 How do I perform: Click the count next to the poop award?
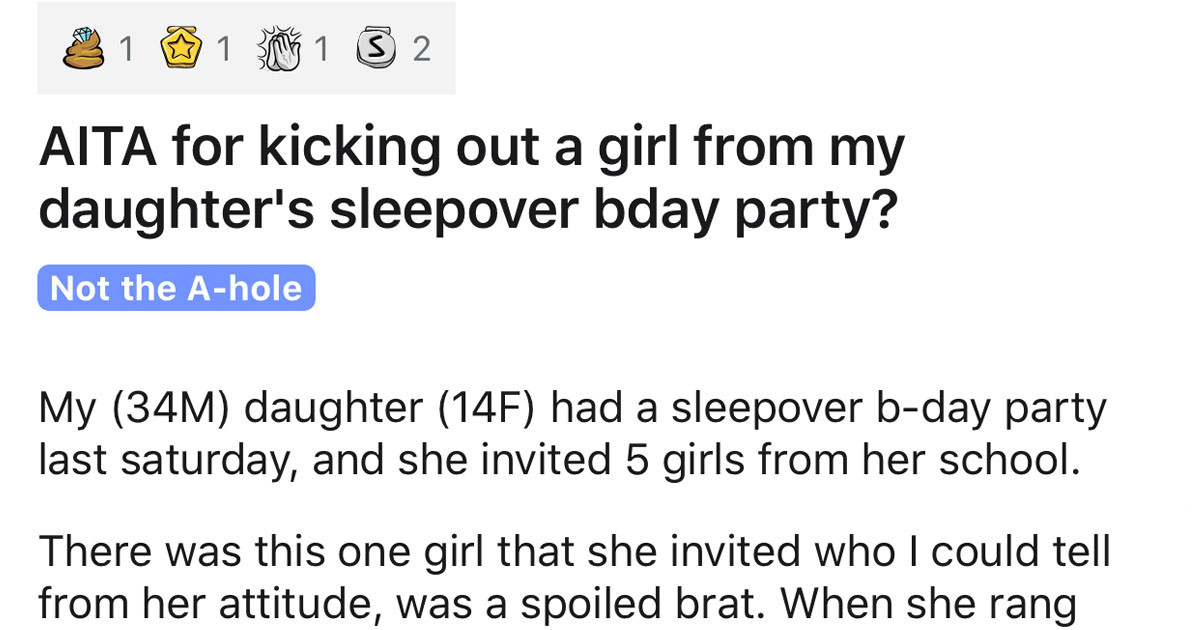[x=124, y=47]
